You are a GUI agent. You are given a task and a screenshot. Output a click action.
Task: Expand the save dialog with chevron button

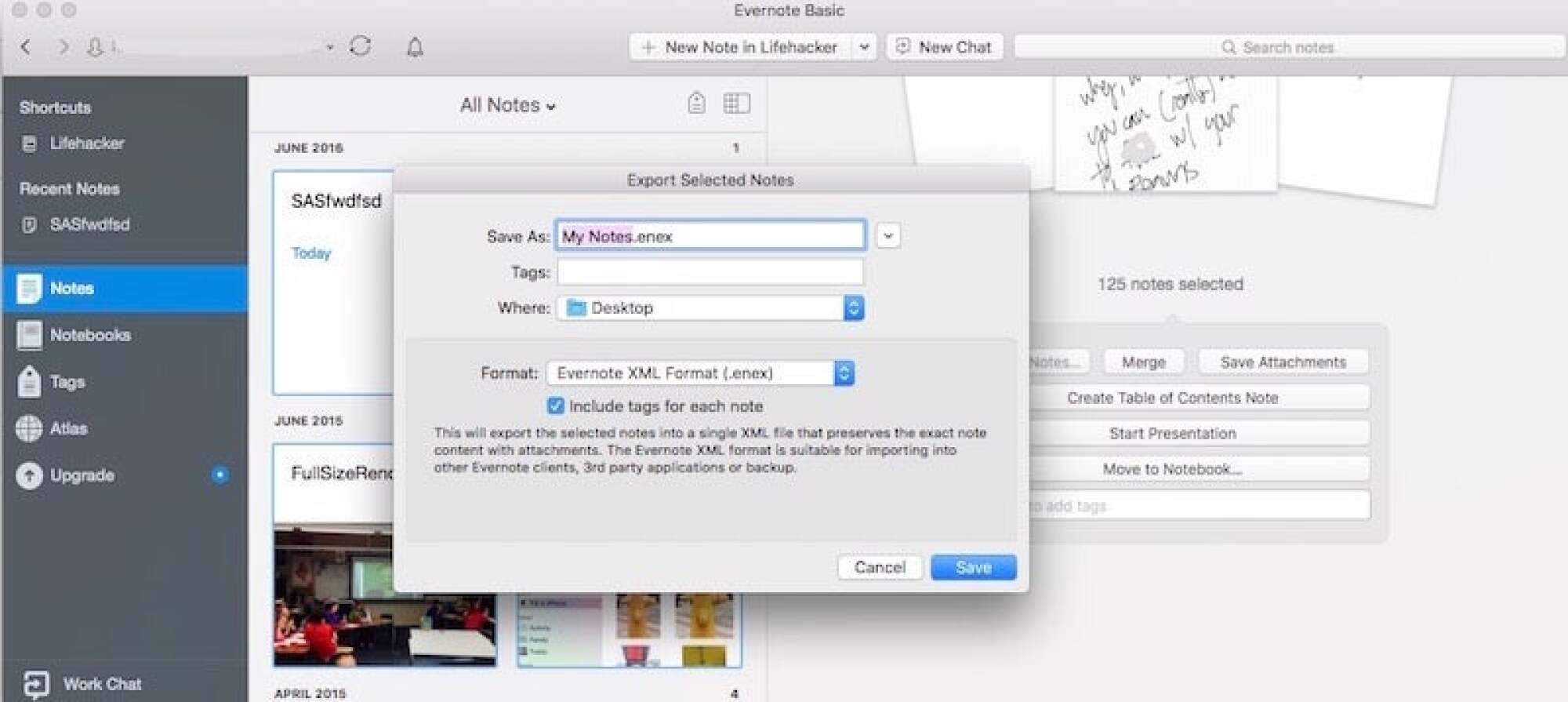tap(887, 235)
